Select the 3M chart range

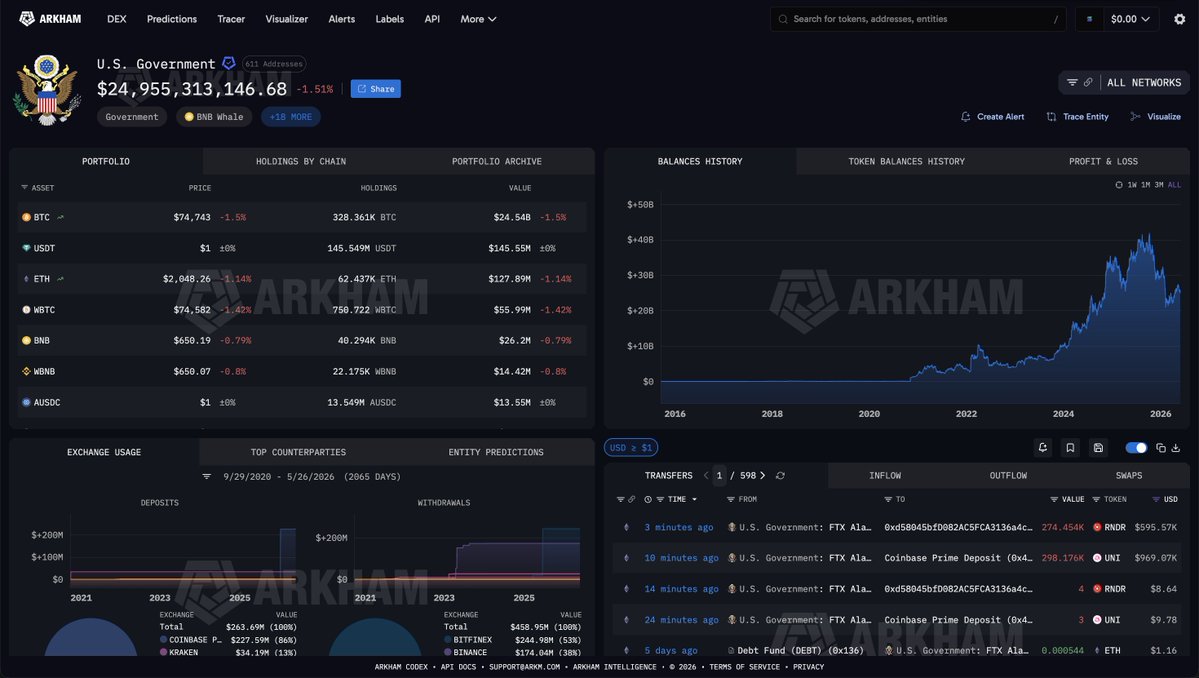(1158, 185)
